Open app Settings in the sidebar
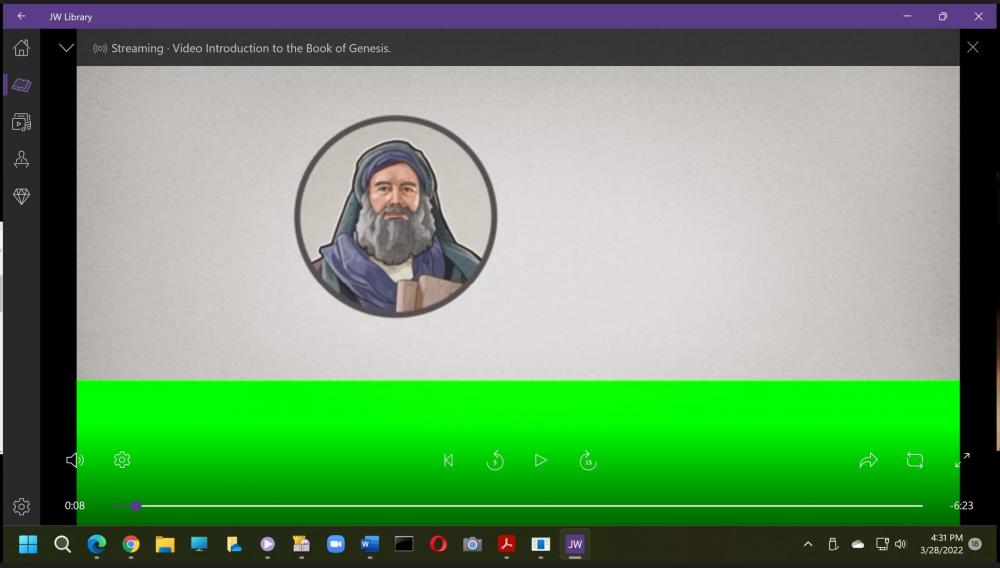 tap(21, 506)
